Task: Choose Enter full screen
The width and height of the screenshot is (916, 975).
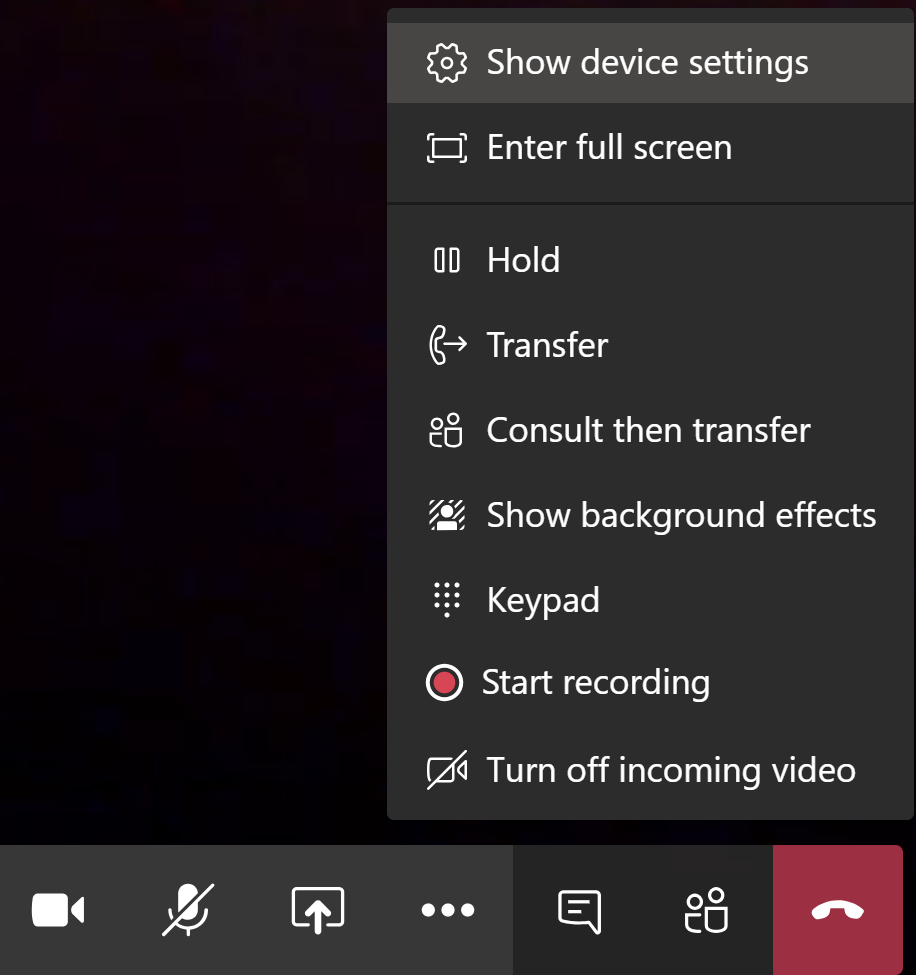Action: coord(609,148)
